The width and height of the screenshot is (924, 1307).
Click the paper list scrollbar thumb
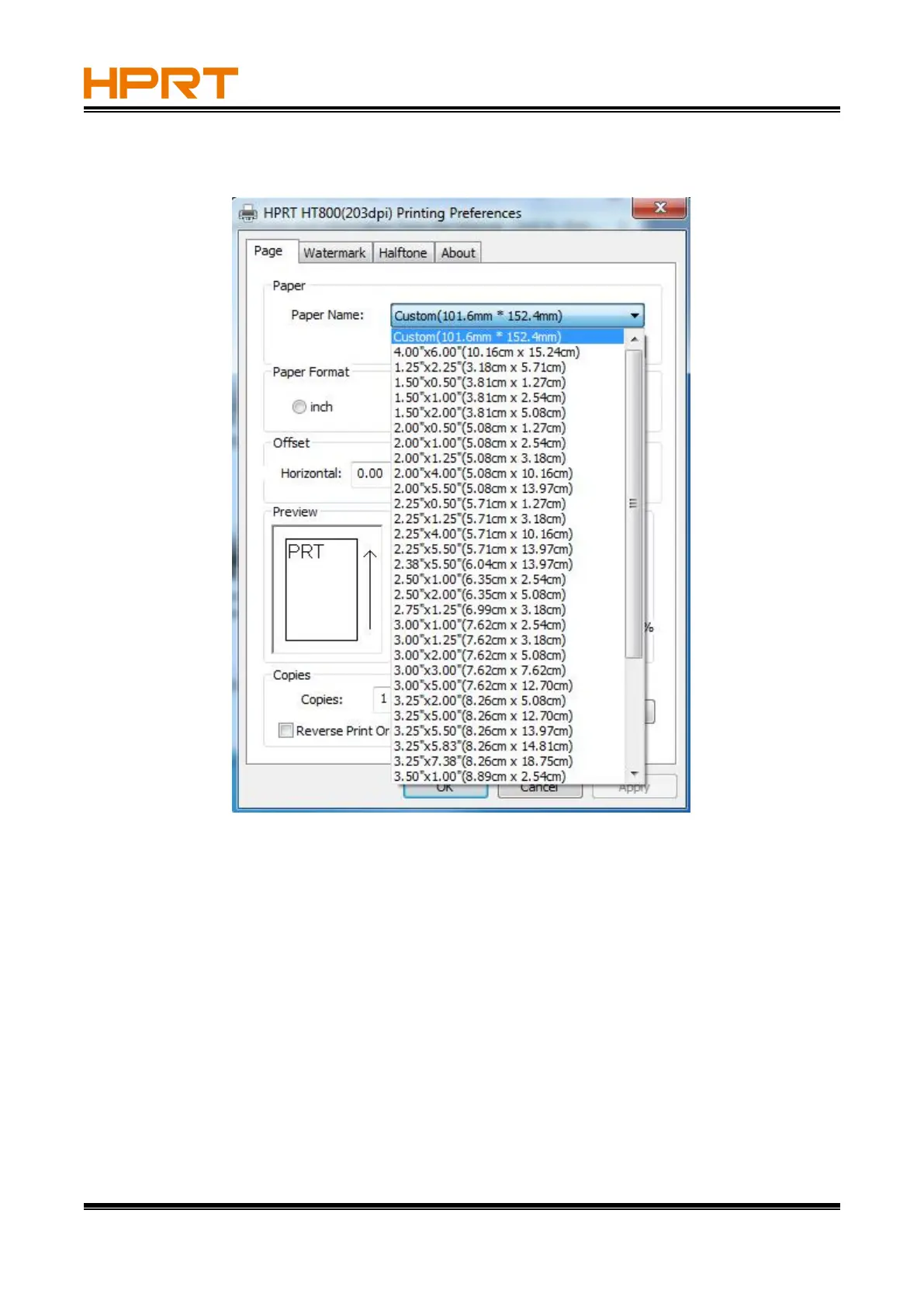pyautogui.click(x=634, y=504)
